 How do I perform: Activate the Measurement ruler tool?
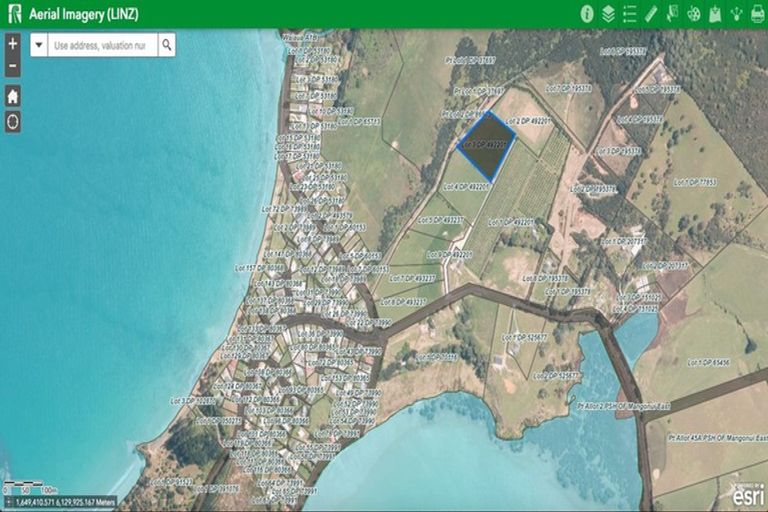(651, 14)
